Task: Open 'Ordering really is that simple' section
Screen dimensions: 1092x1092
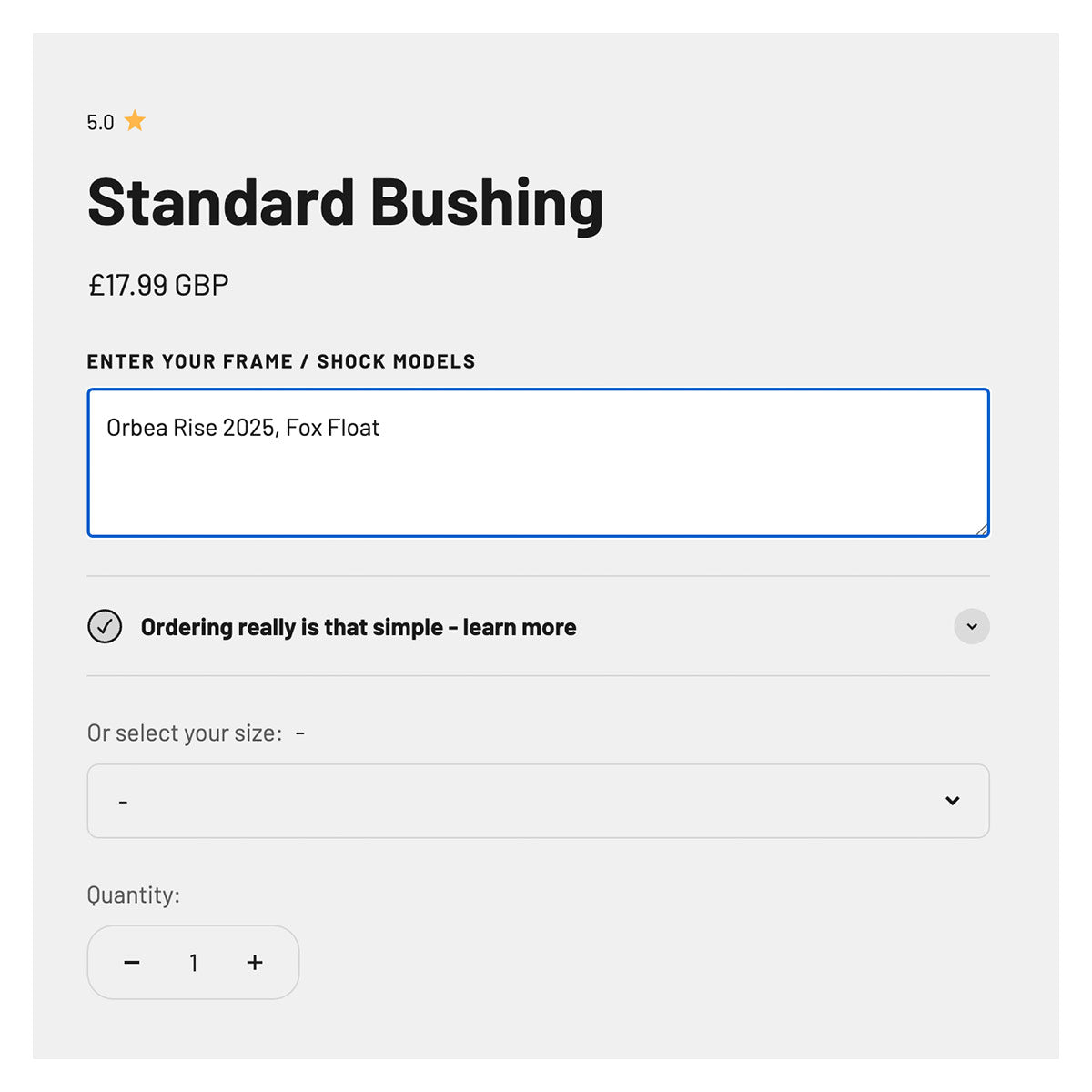Action: (358, 627)
